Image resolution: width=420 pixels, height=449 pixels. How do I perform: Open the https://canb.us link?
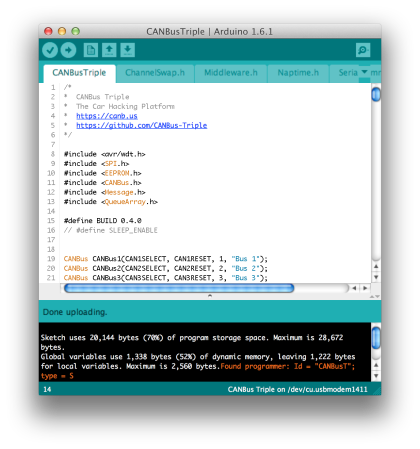pos(107,116)
